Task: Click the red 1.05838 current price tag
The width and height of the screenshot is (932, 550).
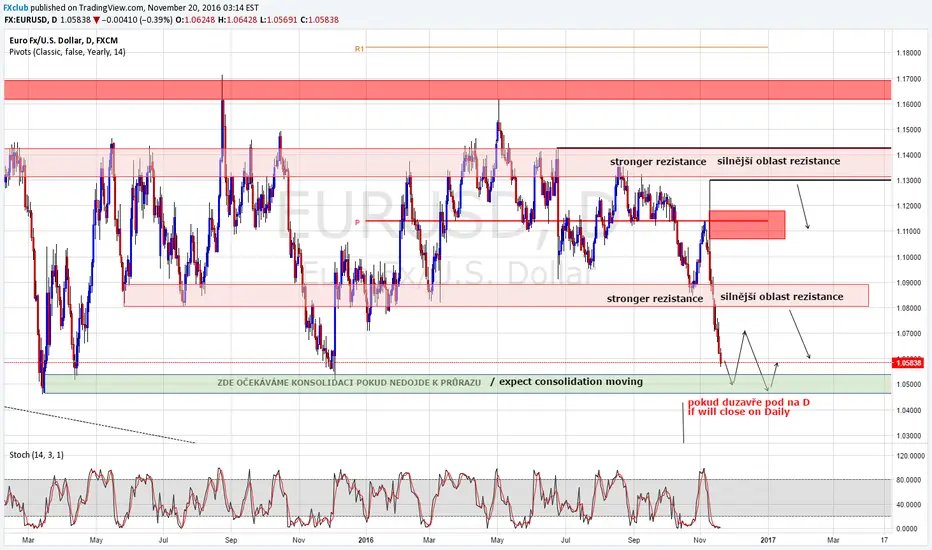Action: (908, 363)
